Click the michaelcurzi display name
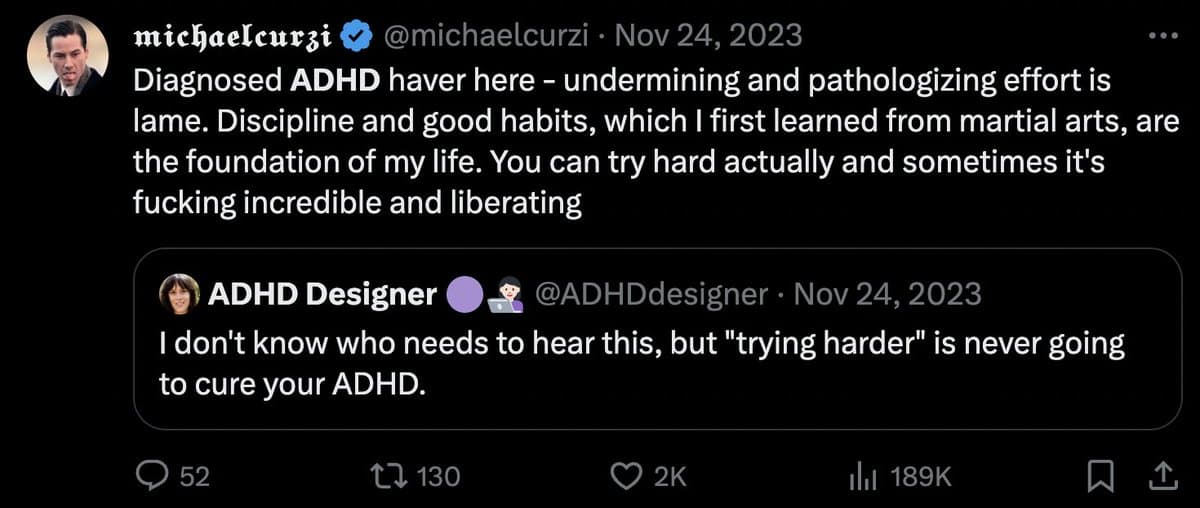The height and width of the screenshot is (508, 1200). point(233,38)
